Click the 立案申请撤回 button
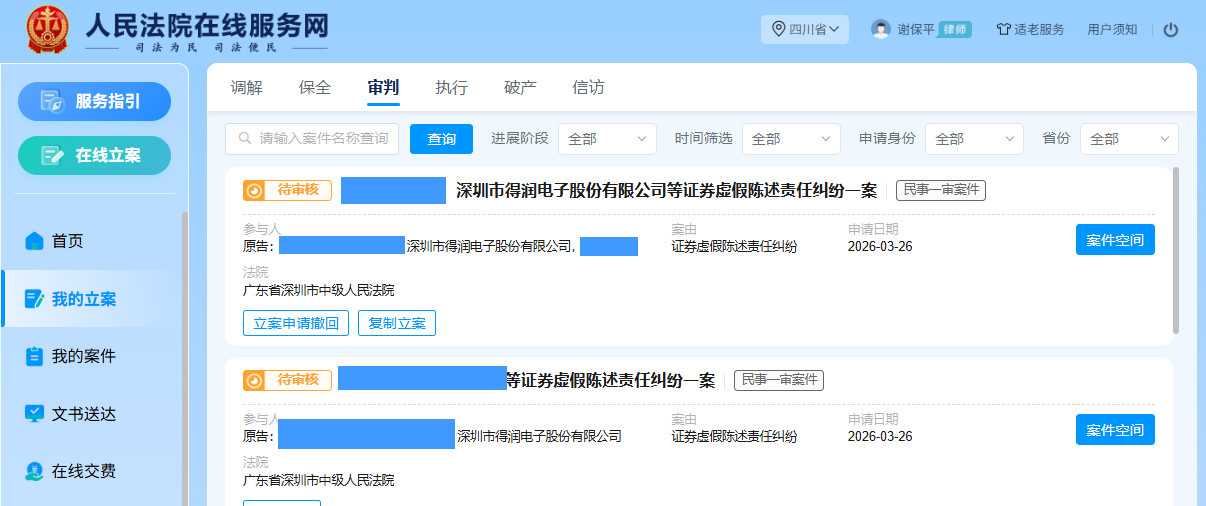1206x506 pixels. [296, 323]
